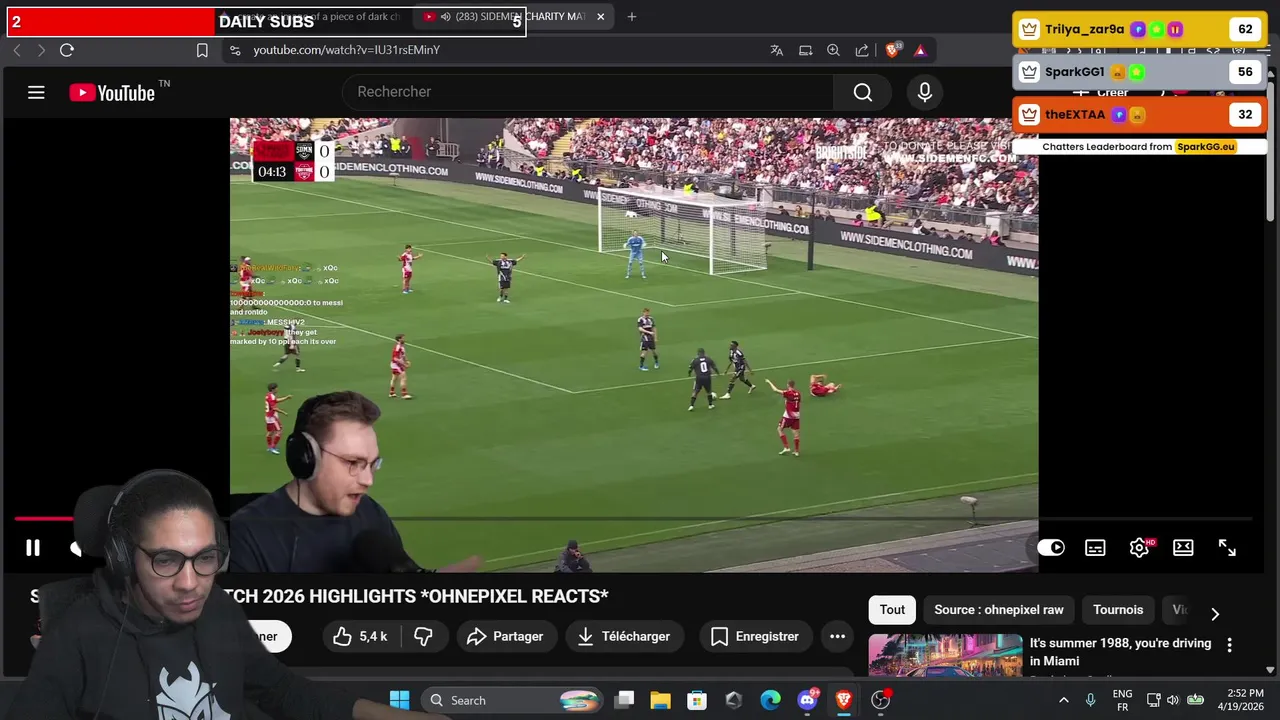Open the 'It's summer 1988' video title
This screenshot has height=720, width=1280.
click(1120, 652)
